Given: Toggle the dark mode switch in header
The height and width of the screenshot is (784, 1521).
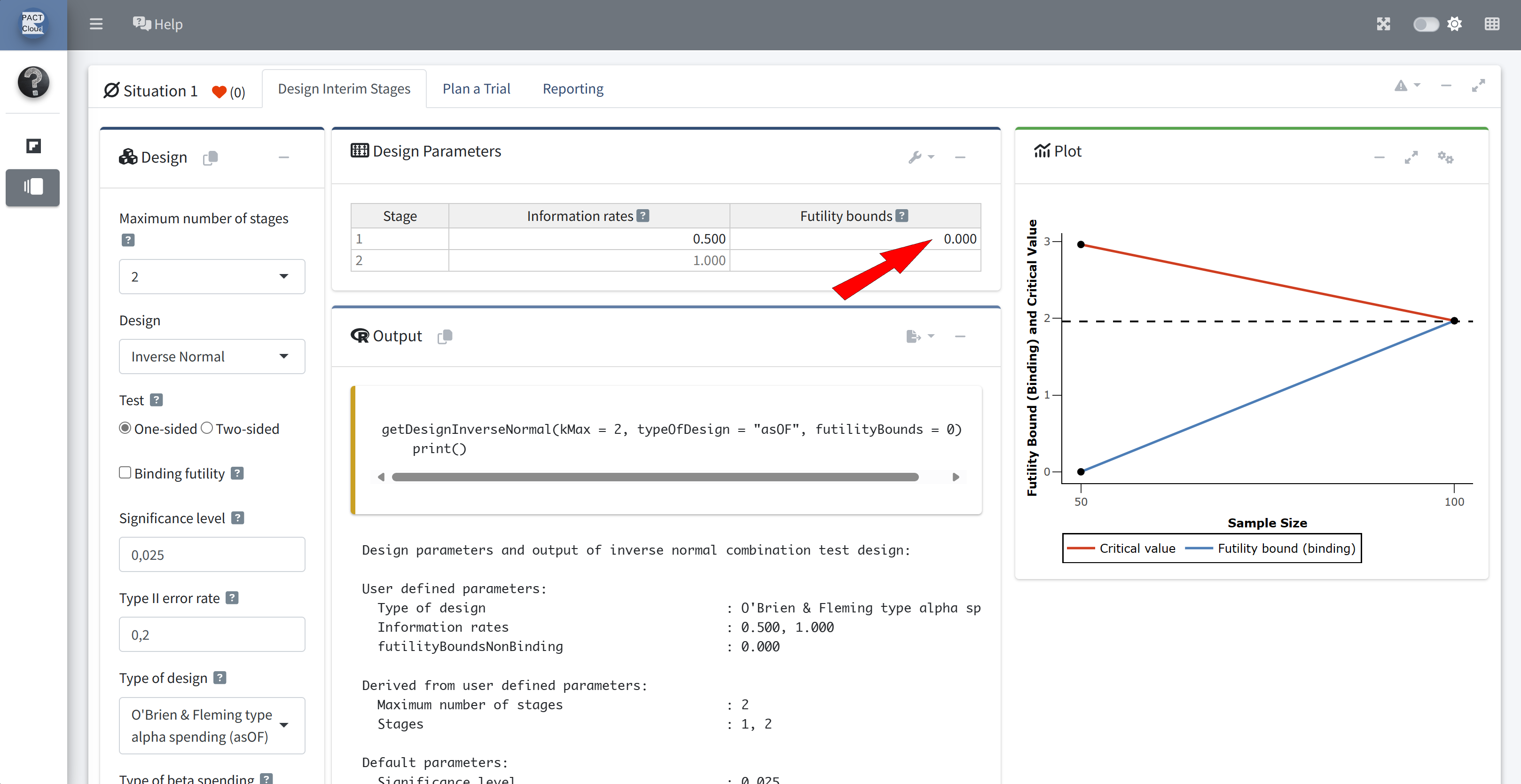Looking at the screenshot, I should click(x=1425, y=24).
